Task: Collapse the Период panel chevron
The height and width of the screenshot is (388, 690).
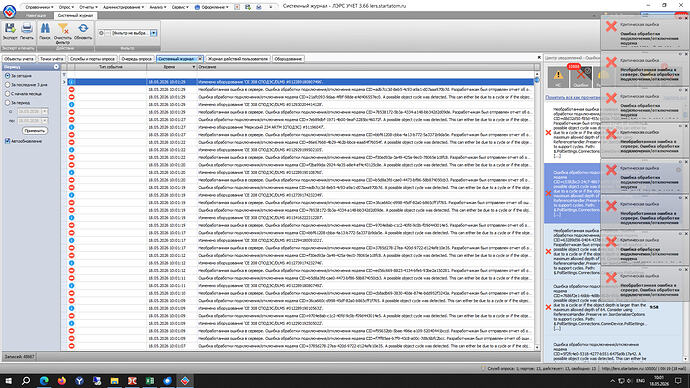Action: [56, 67]
